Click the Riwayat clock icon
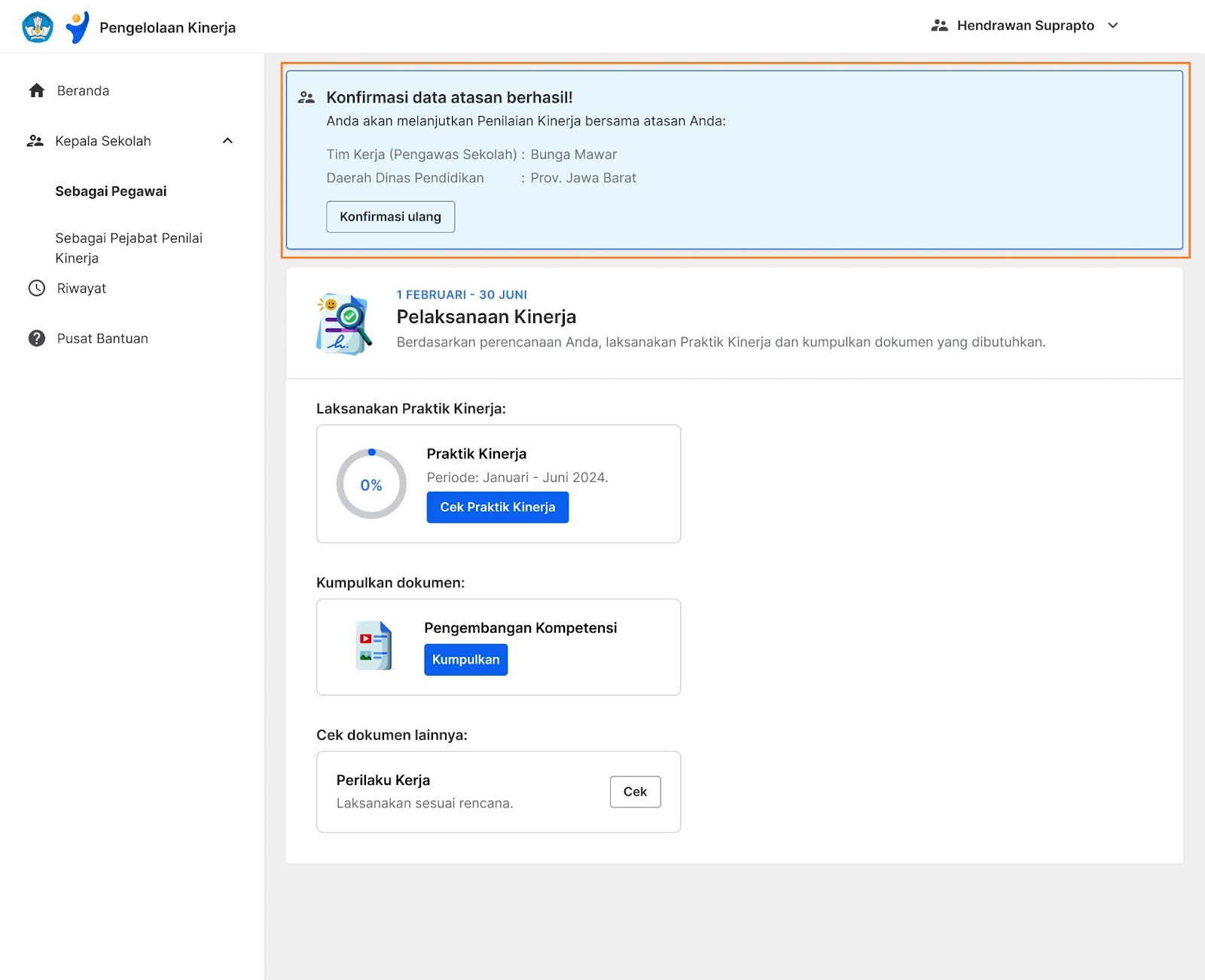The image size is (1205, 980). tap(37, 288)
